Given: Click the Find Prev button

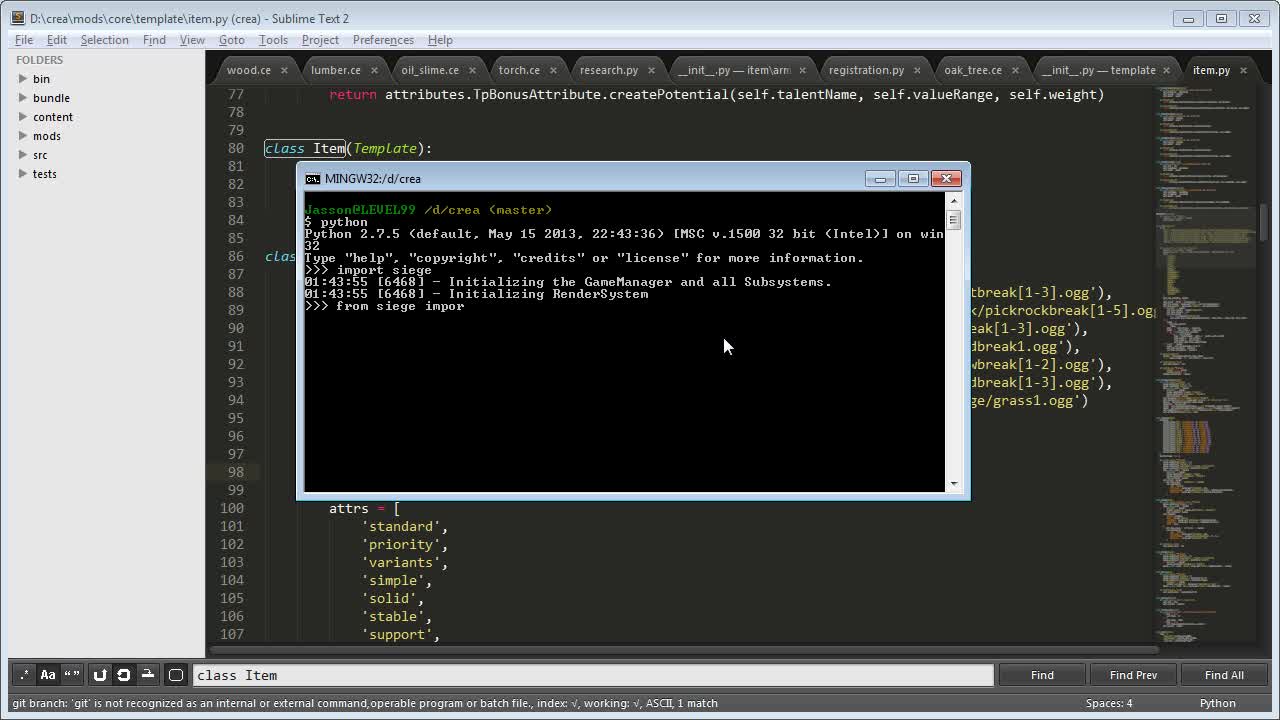Looking at the screenshot, I should coord(1133,674).
